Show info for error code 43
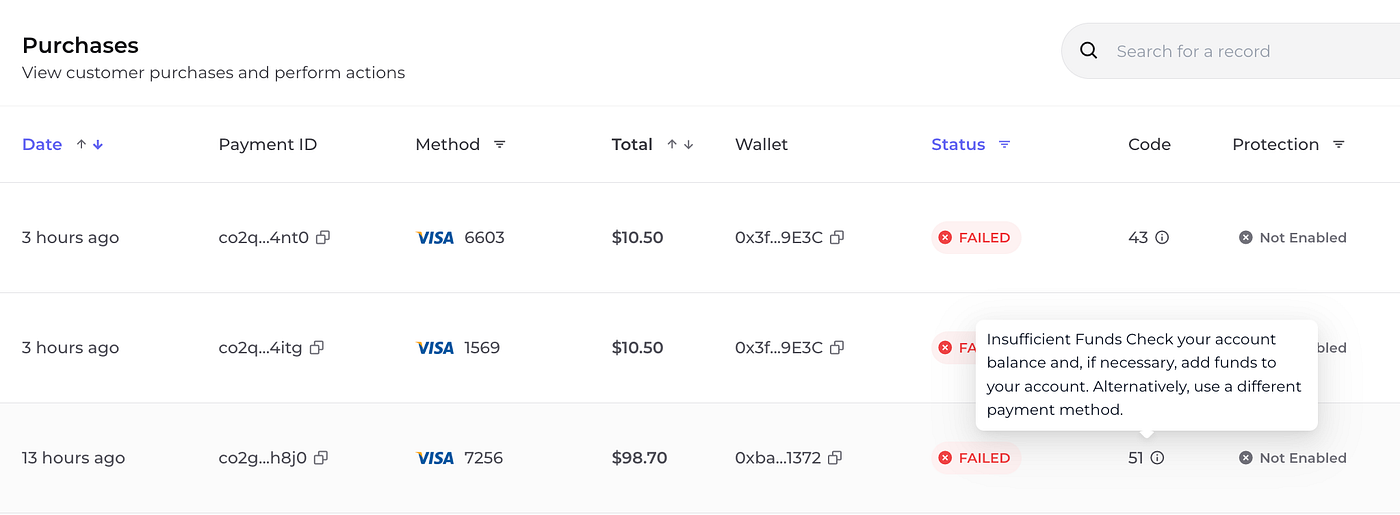 coord(1162,238)
